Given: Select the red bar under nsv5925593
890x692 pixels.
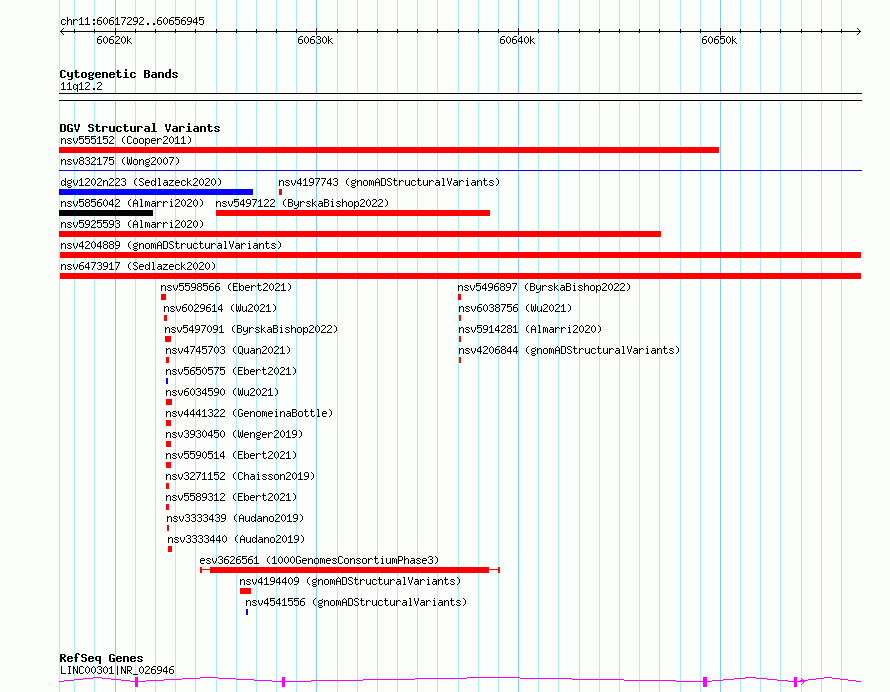Looking at the screenshot, I should tap(360, 234).
